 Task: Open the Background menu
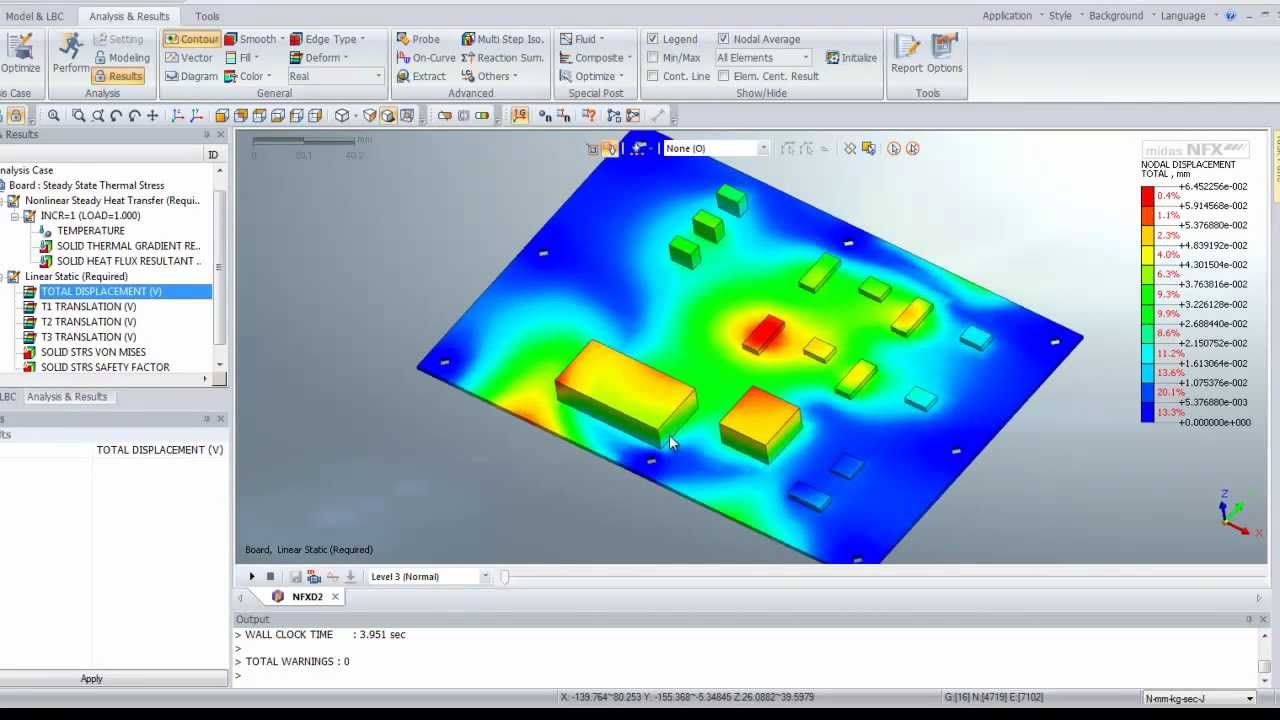point(1119,15)
